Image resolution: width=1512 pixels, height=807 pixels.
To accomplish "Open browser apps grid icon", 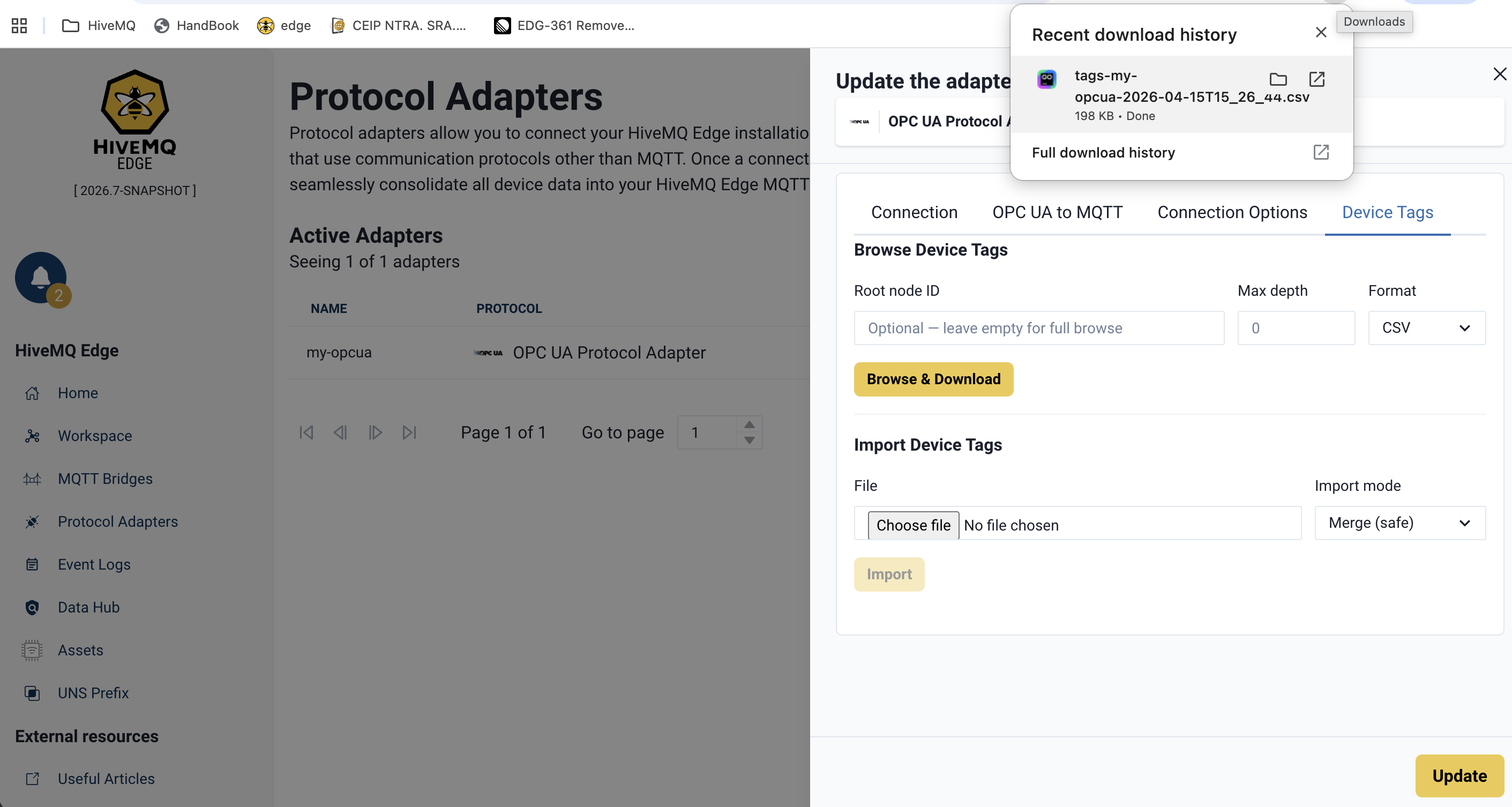I will click(19, 25).
